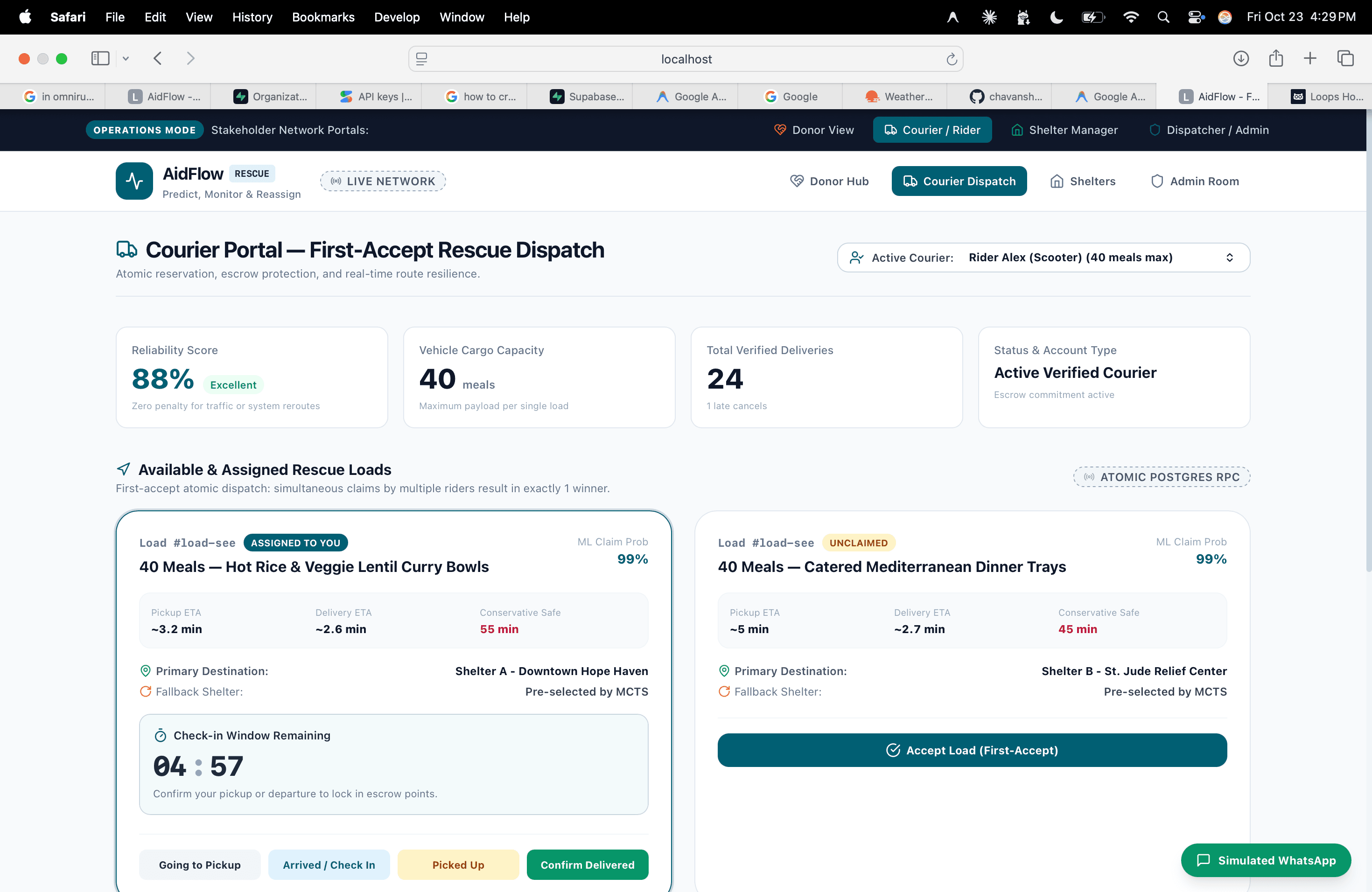Select Courier / Rider portal
Screen dimensions: 1372x892
[932, 130]
